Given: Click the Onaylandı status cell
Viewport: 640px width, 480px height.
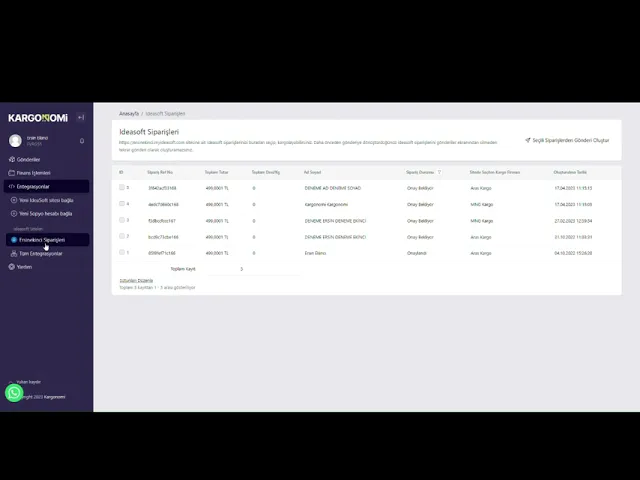Looking at the screenshot, I should (x=417, y=253).
